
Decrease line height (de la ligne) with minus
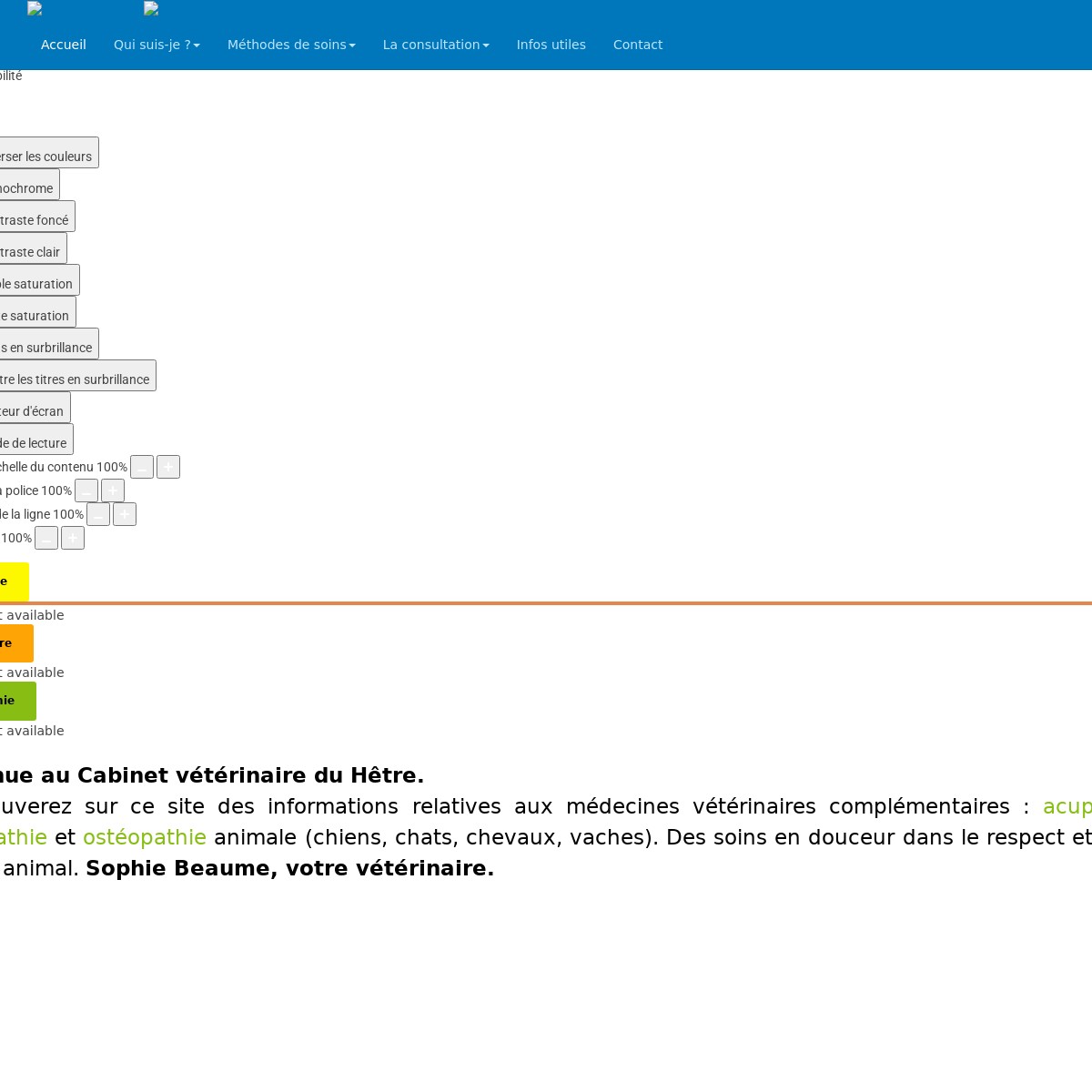[x=98, y=514]
